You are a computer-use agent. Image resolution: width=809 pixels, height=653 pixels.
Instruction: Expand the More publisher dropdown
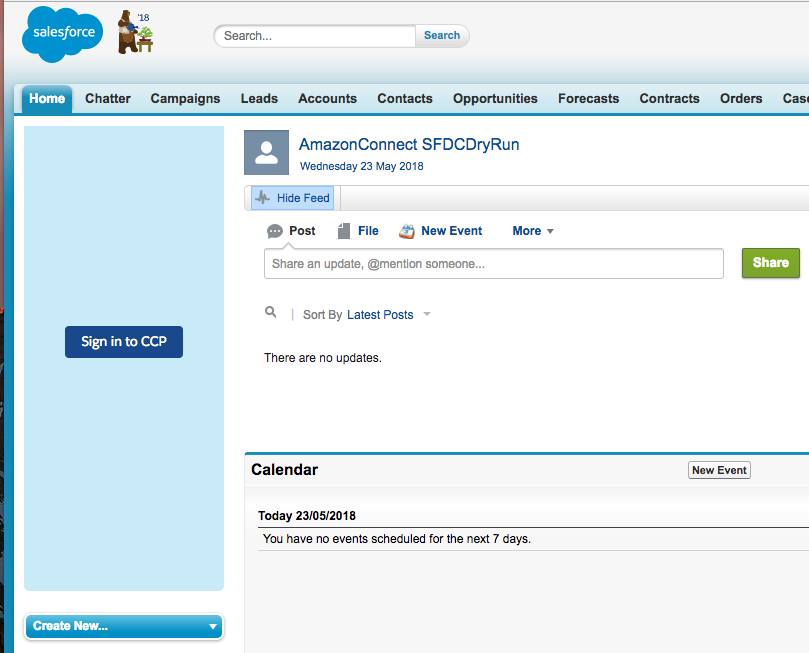coord(533,231)
